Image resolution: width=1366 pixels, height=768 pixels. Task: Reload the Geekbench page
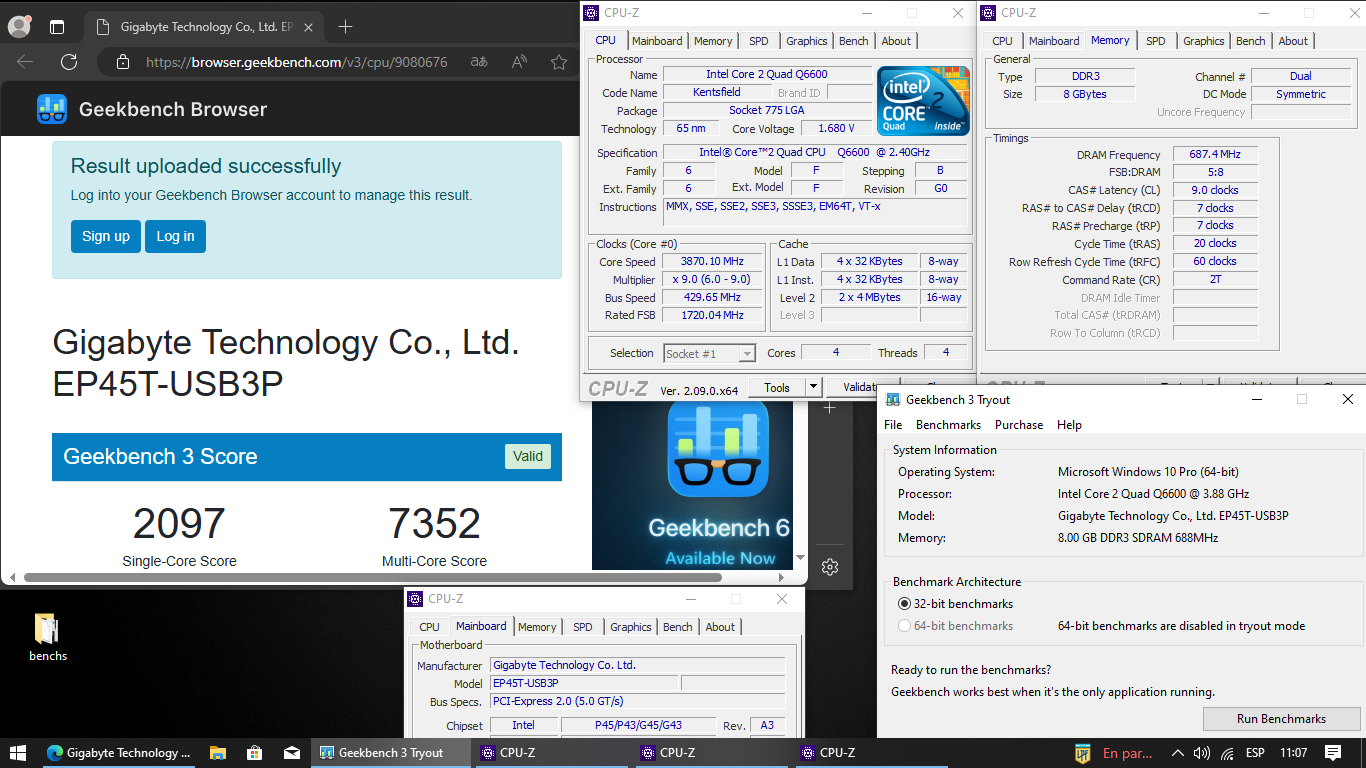pos(69,62)
